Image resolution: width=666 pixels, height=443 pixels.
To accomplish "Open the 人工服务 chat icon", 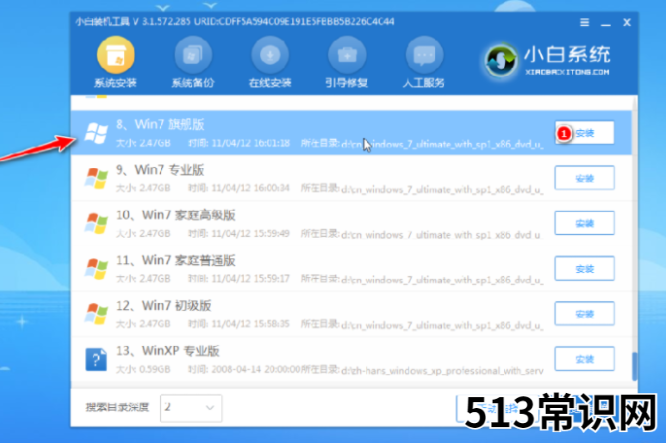I will tap(424, 55).
